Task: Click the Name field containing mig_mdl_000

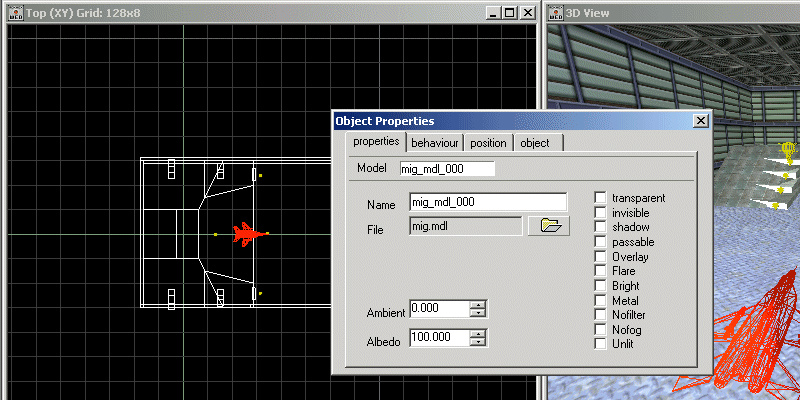Action: 487,202
